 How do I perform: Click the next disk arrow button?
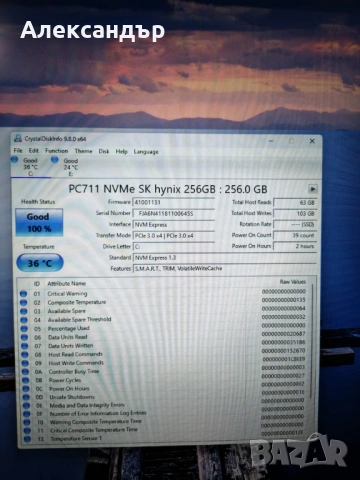[x=312, y=189]
